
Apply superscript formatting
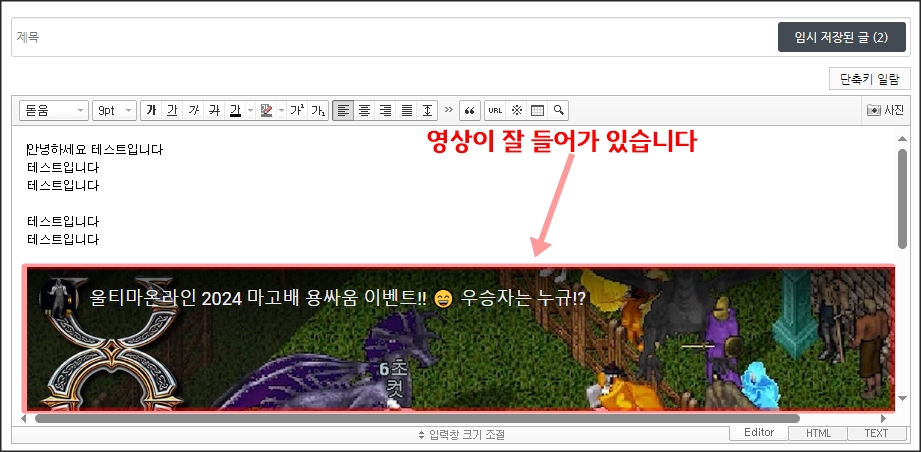pyautogui.click(x=297, y=110)
